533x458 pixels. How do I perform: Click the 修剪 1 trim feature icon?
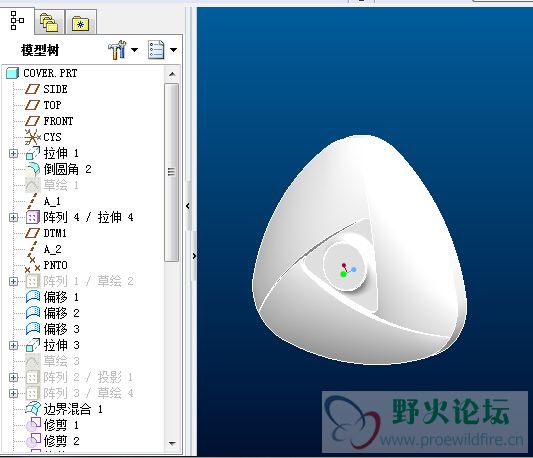tap(33, 425)
